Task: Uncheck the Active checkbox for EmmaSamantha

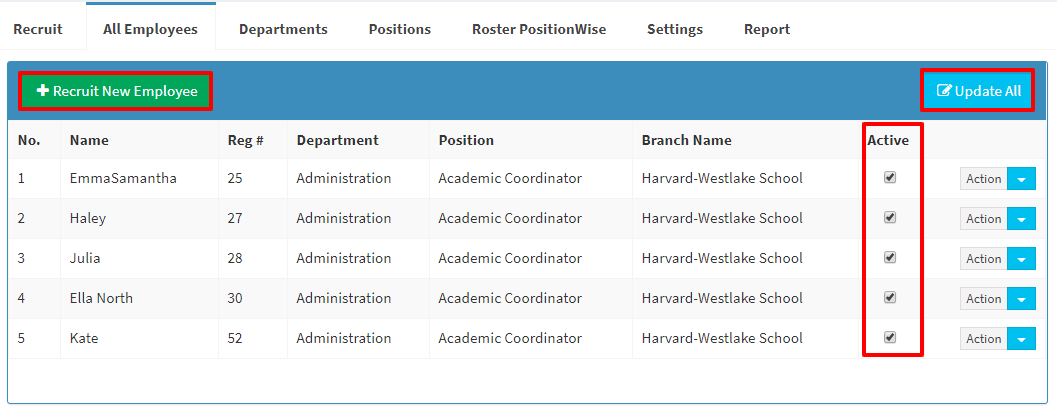Action: click(890, 177)
